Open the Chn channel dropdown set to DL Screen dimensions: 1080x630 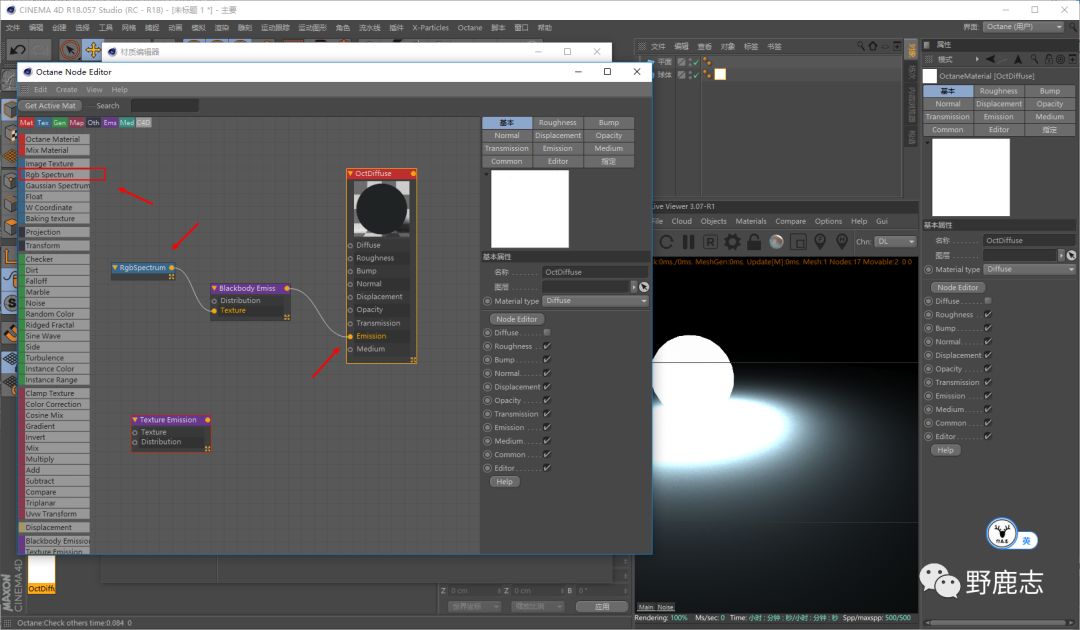[x=896, y=242]
